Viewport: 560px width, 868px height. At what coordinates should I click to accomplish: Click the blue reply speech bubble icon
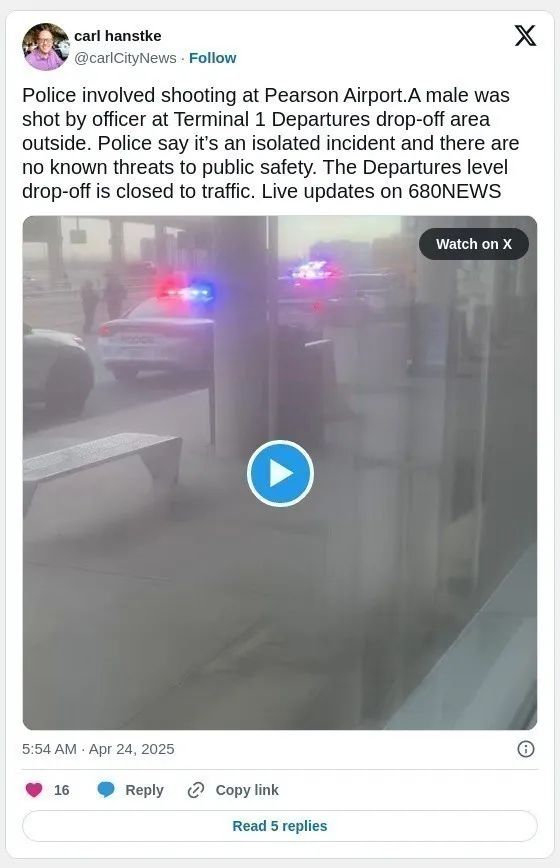click(x=106, y=790)
